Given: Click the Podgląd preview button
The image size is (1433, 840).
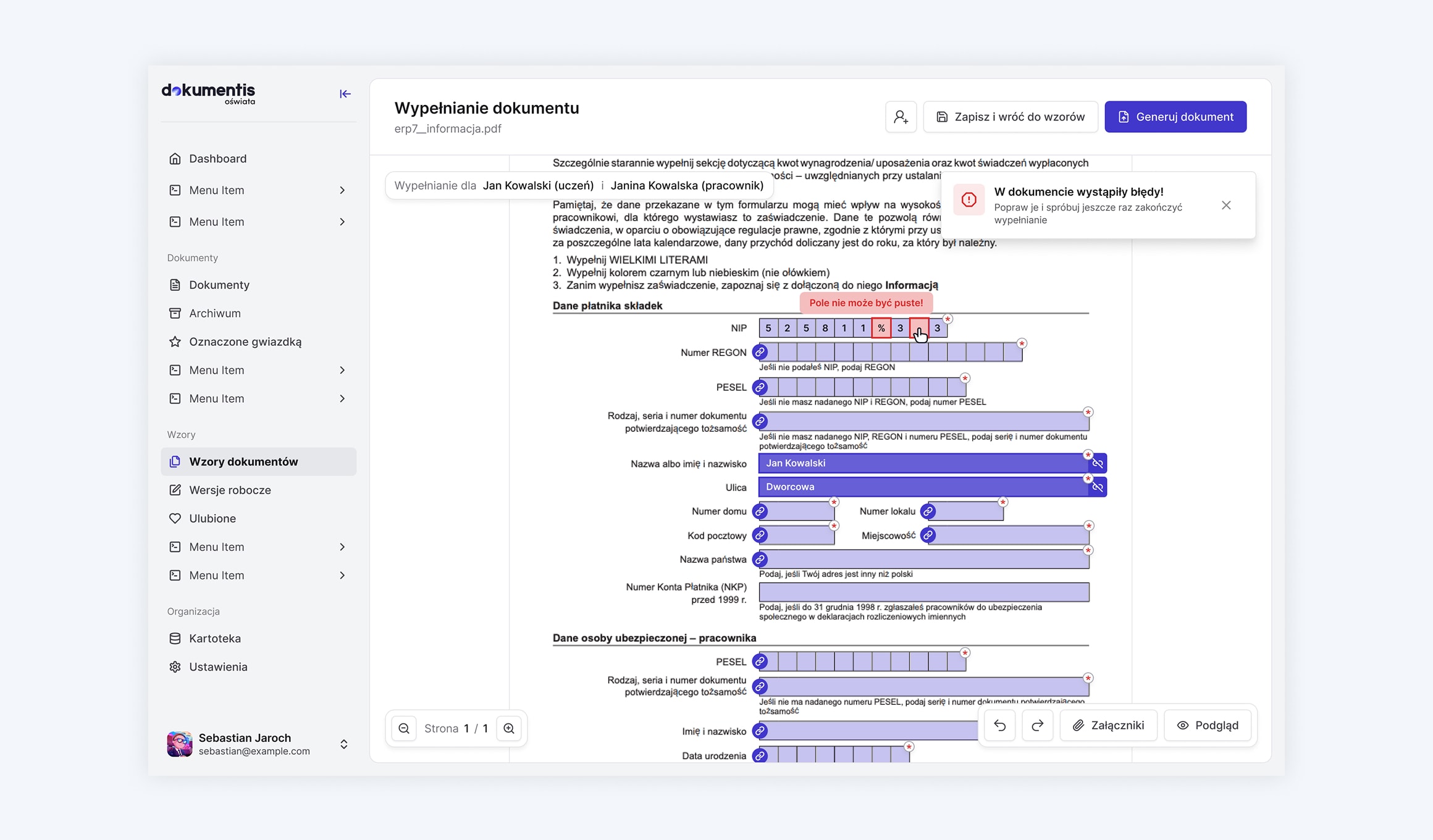Looking at the screenshot, I should (1208, 725).
